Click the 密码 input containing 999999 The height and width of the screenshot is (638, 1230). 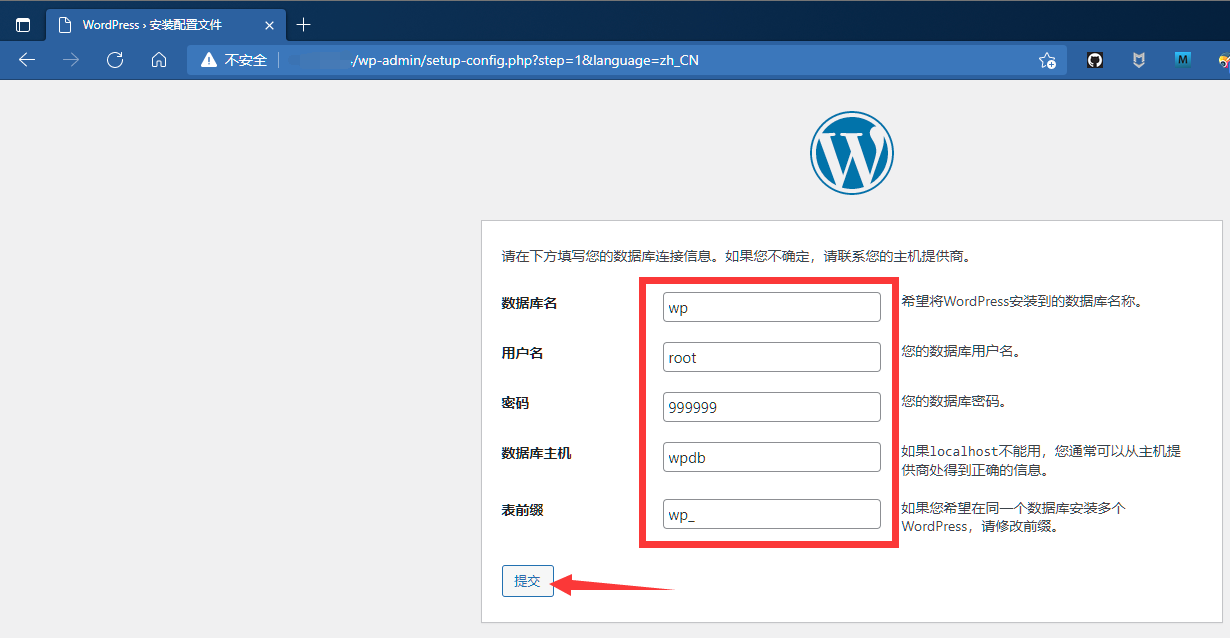pos(771,407)
